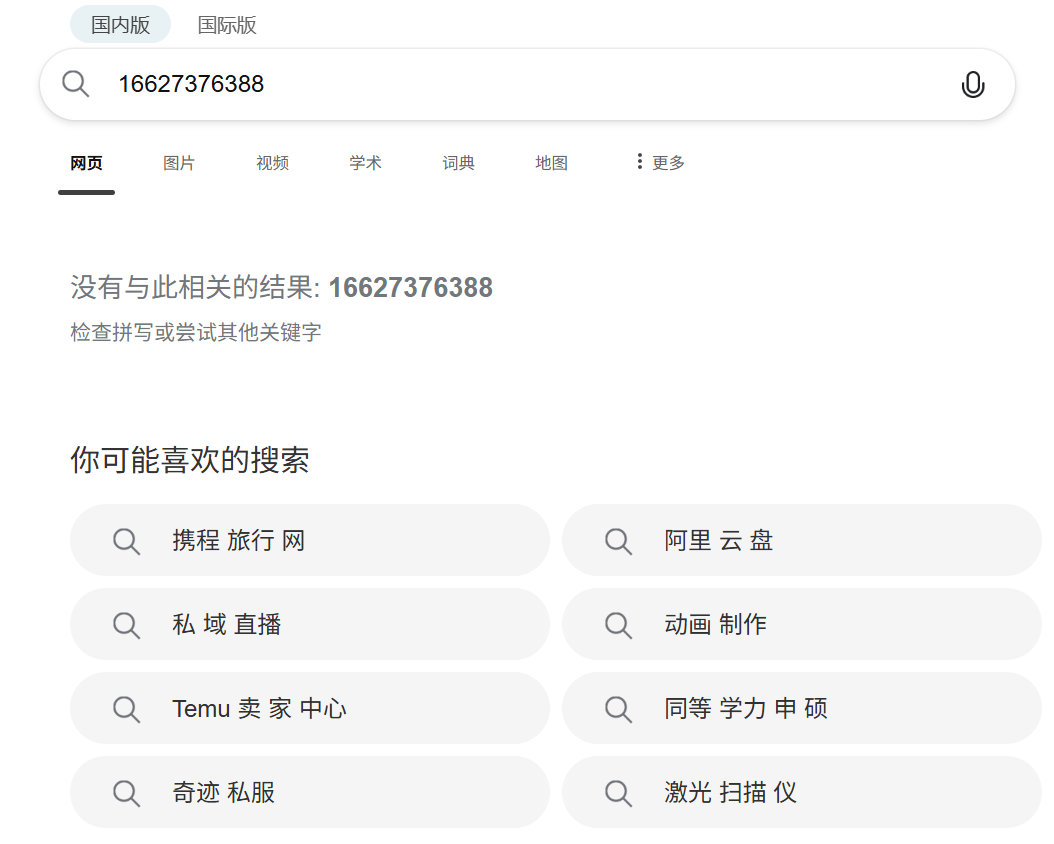Click the microphone icon for voice search
The width and height of the screenshot is (1054, 844).
(x=973, y=84)
